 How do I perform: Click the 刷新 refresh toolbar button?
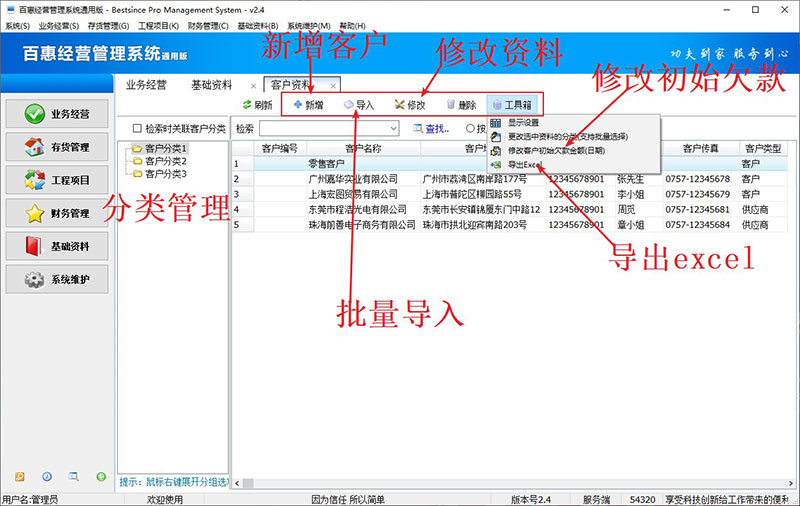click(x=258, y=105)
